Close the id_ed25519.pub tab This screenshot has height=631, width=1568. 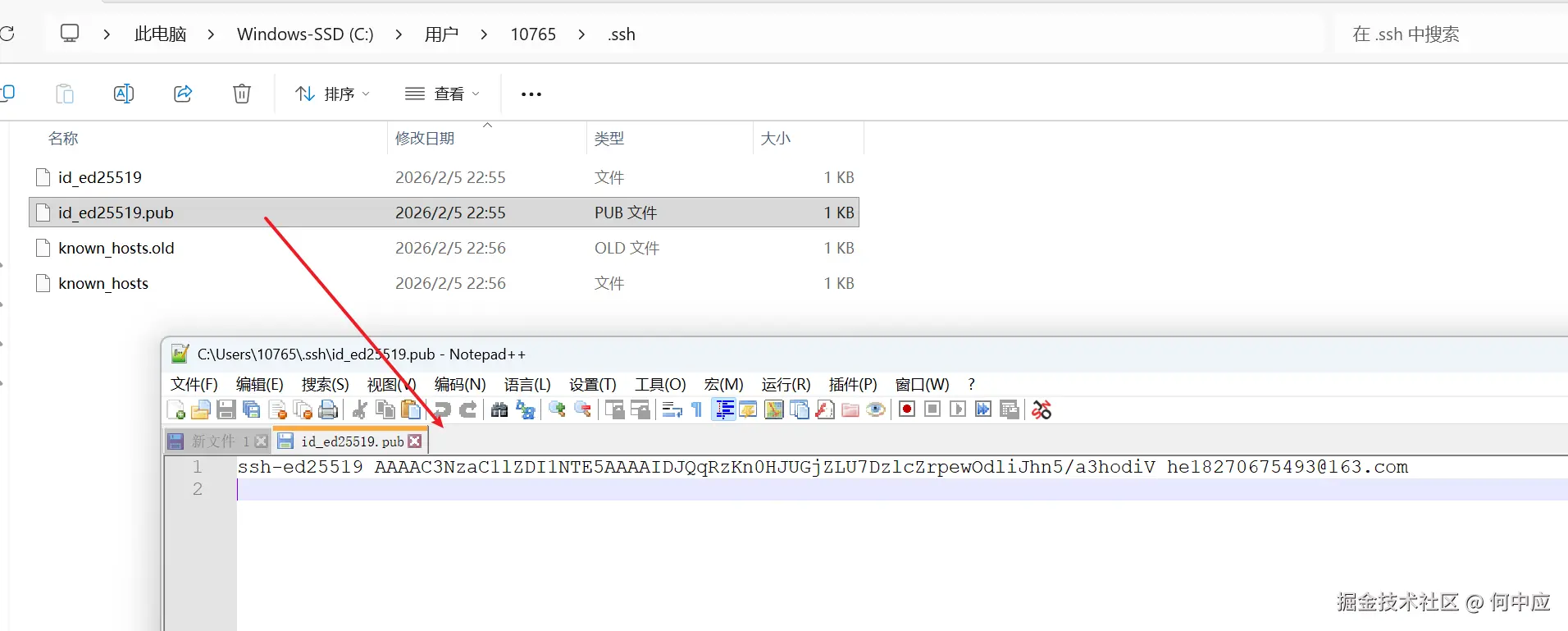tap(415, 441)
